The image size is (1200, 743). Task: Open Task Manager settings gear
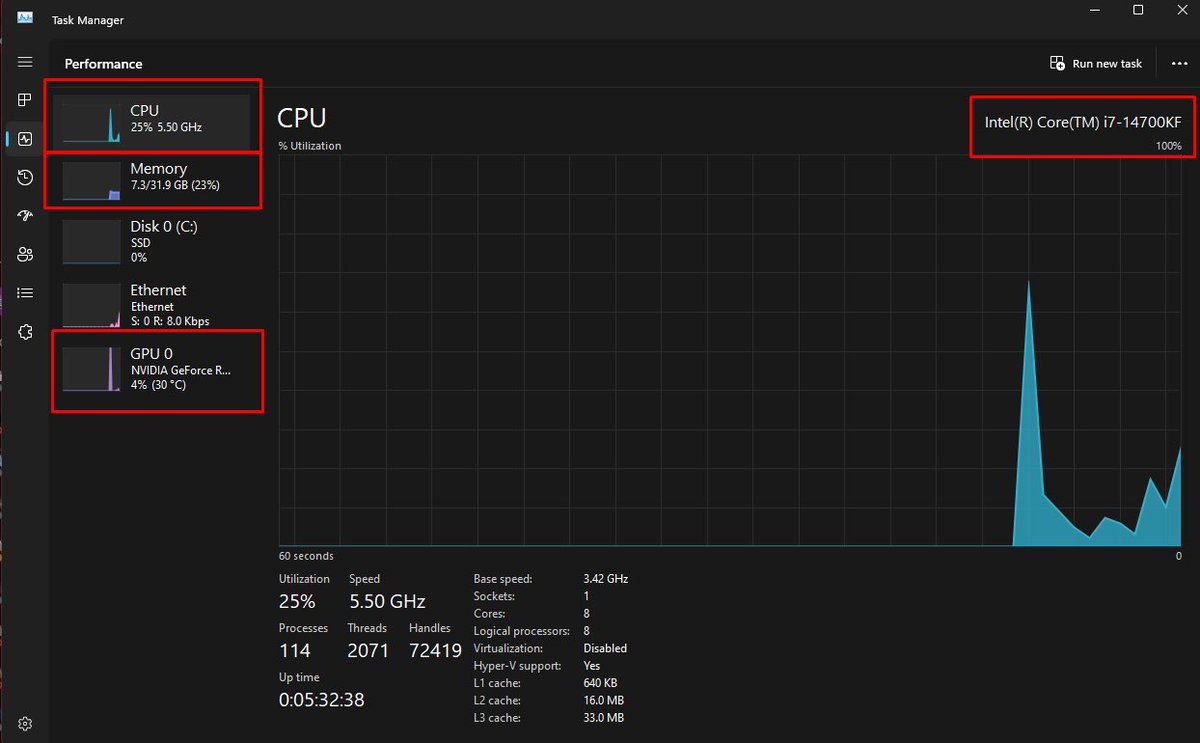[25, 723]
